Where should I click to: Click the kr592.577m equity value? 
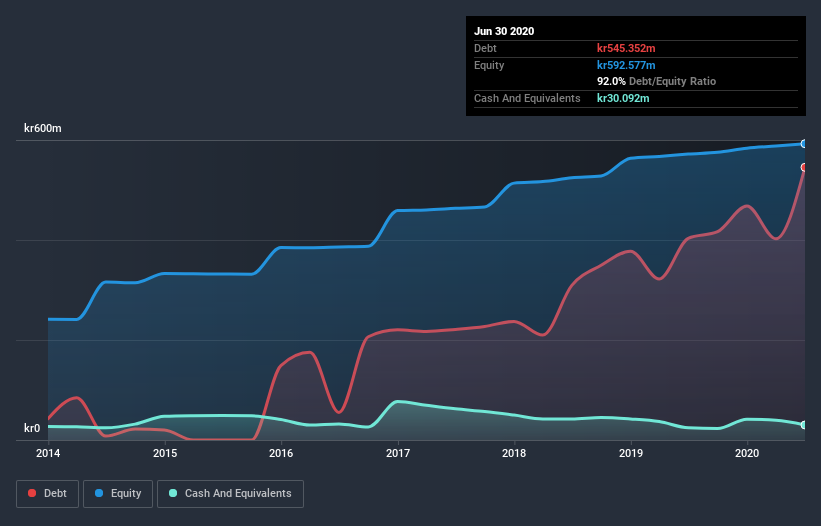tap(626, 65)
